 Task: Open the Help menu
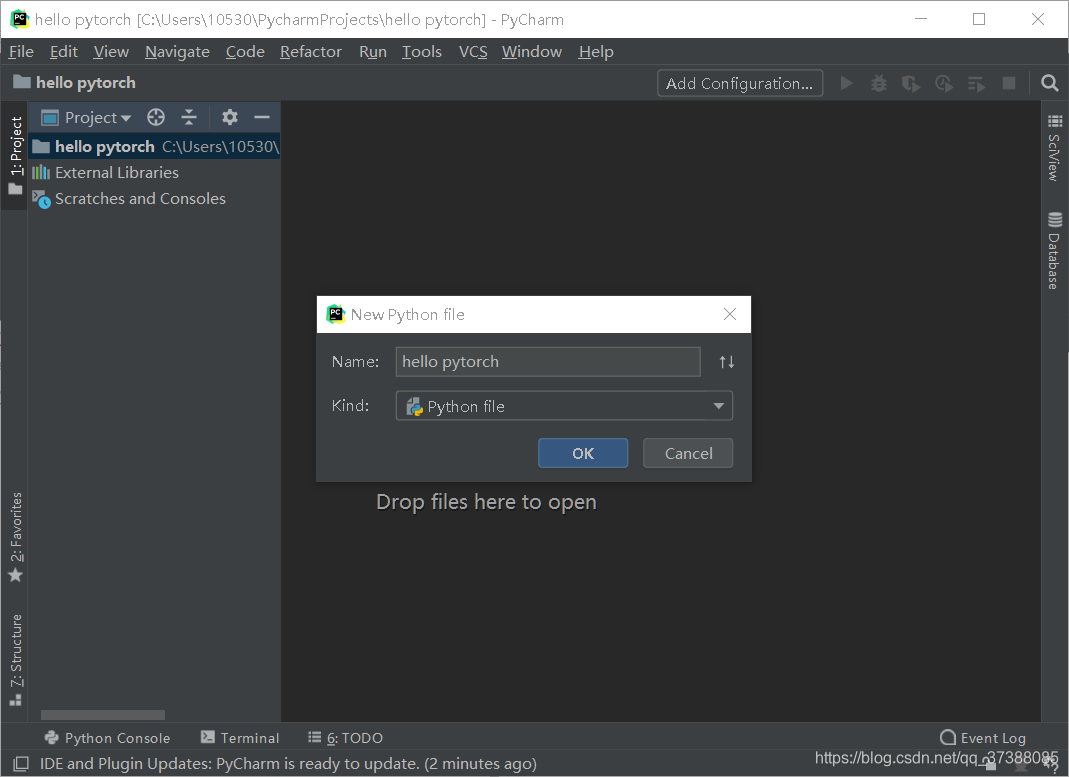click(596, 52)
